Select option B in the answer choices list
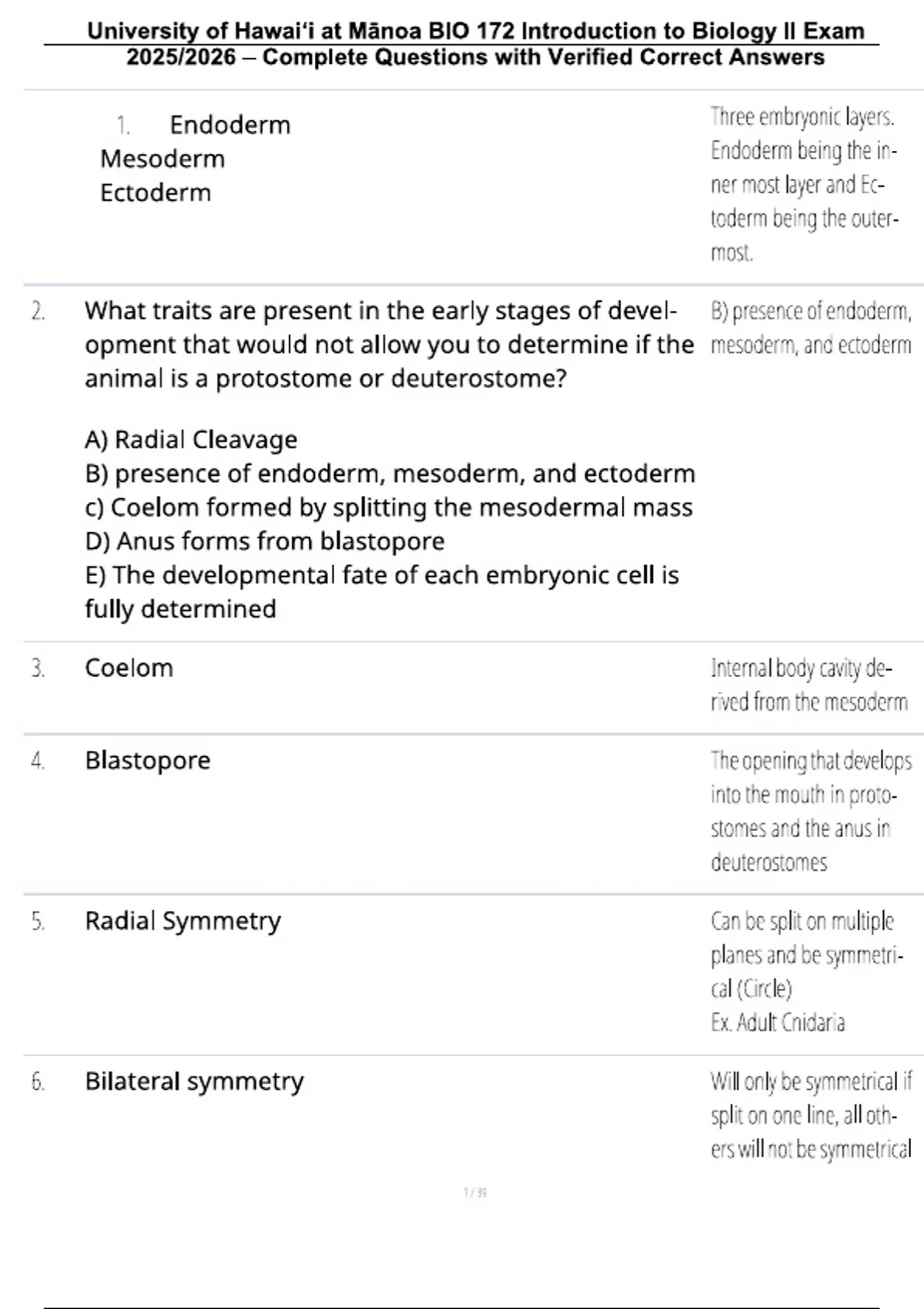 pos(390,474)
